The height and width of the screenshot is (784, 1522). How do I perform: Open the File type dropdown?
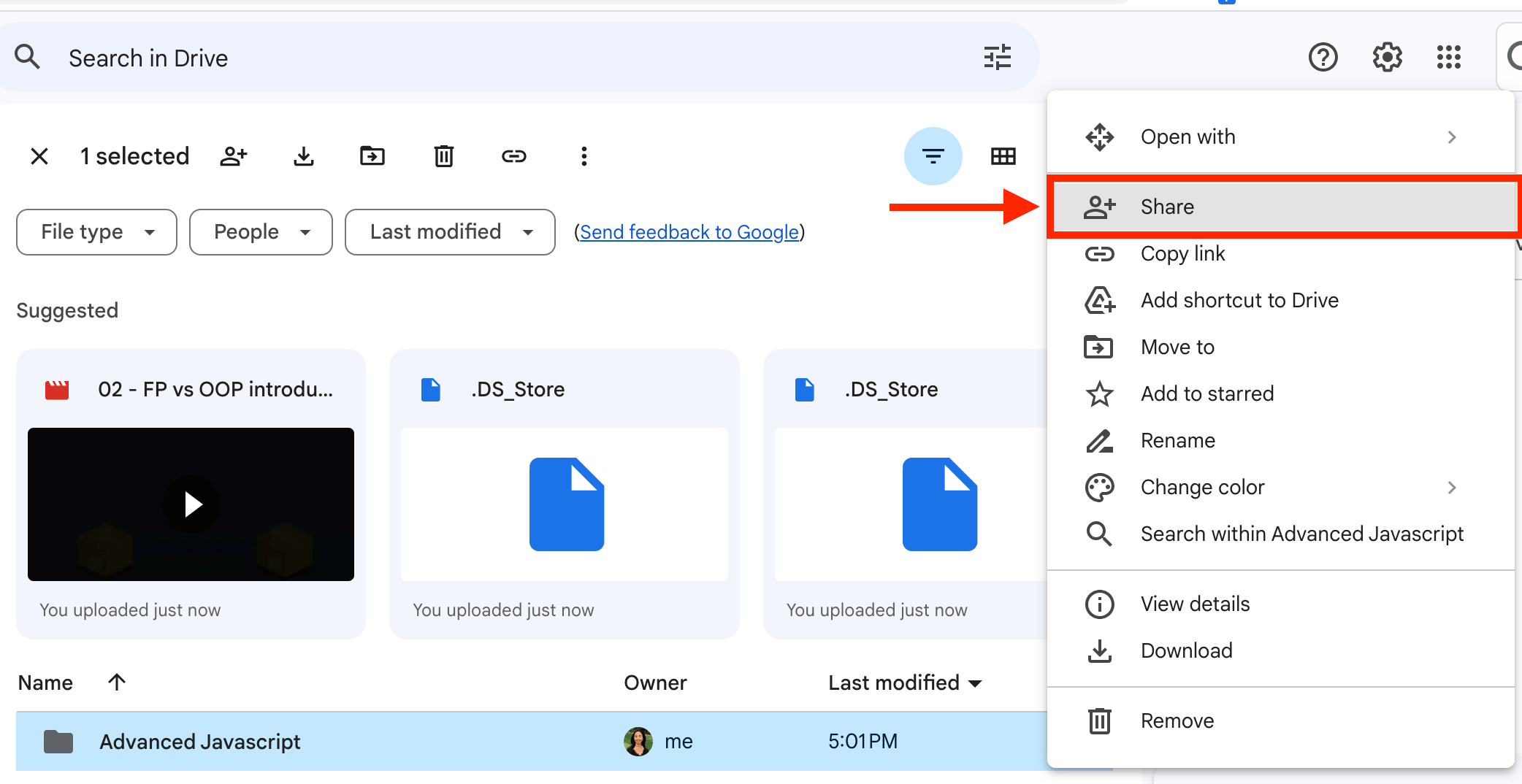click(x=96, y=231)
